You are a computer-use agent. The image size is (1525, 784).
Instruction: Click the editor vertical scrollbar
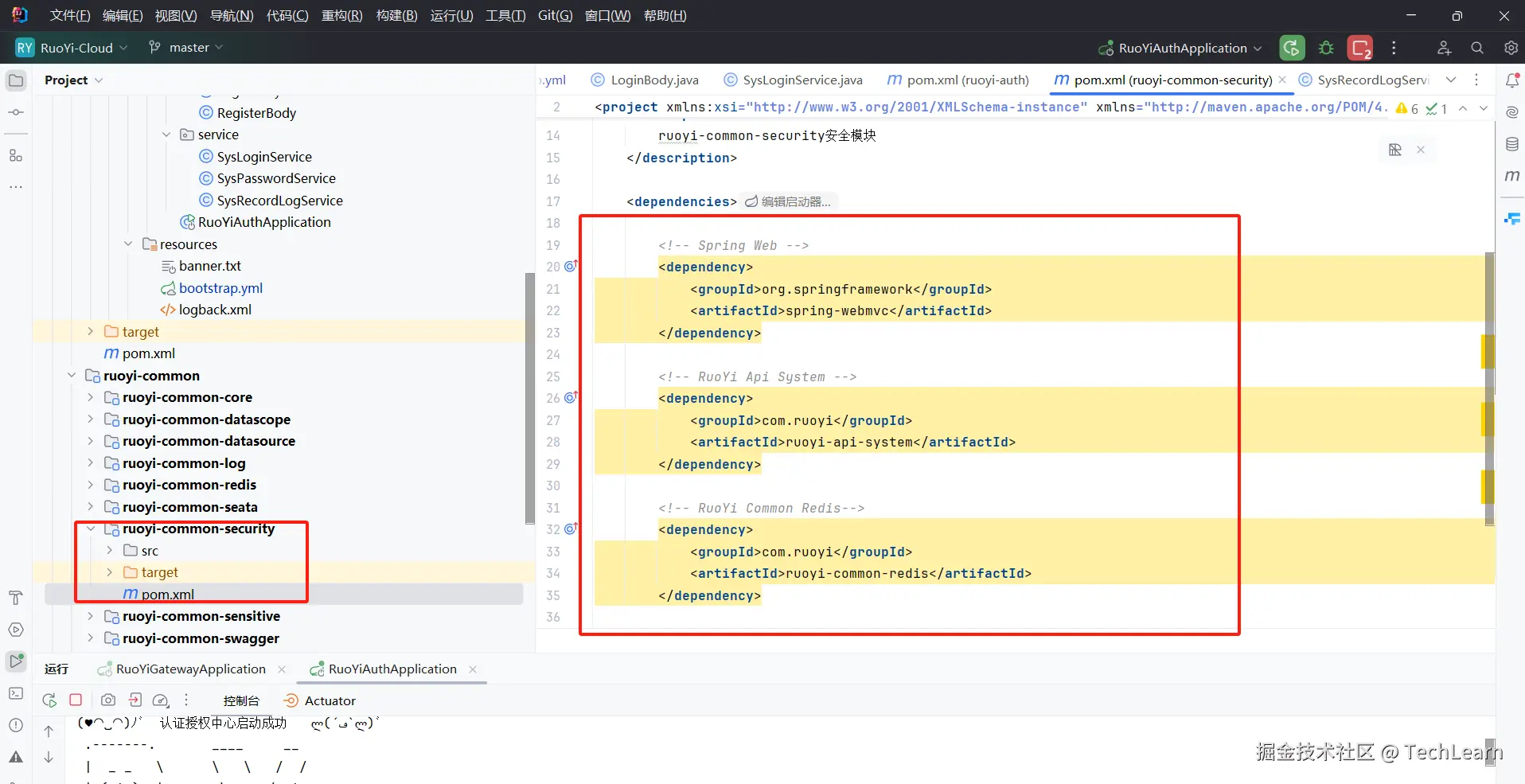(1490, 388)
